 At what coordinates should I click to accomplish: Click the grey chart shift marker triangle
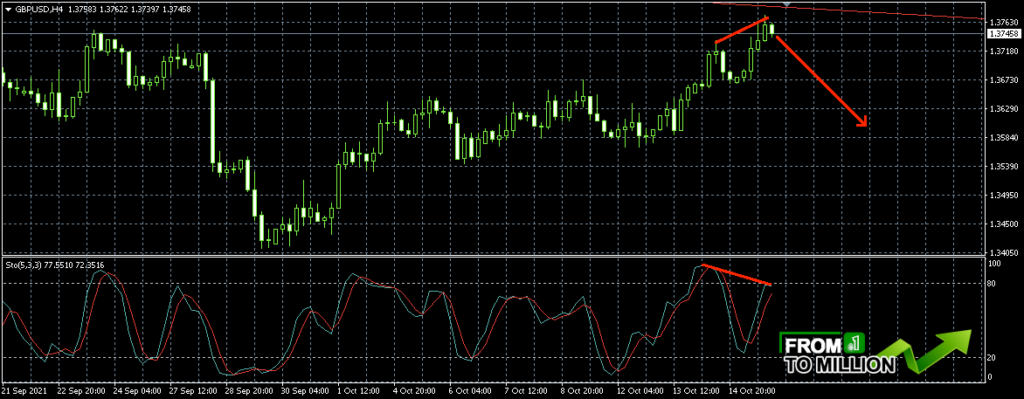[x=786, y=5]
